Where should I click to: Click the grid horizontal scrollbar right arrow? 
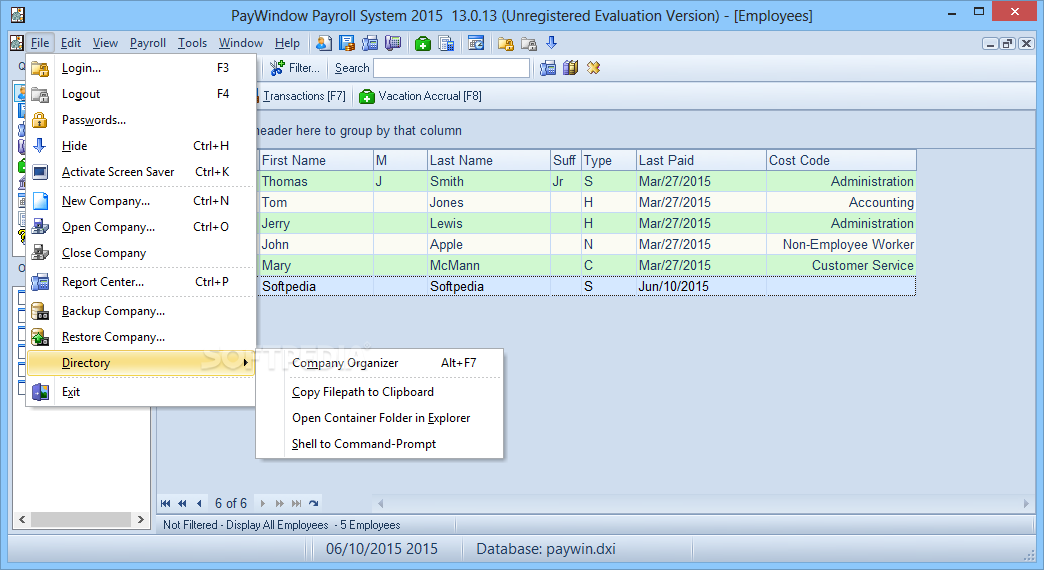pos(1026,503)
